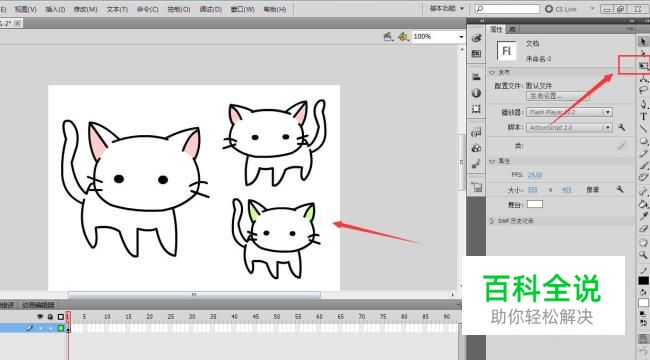Select the Lasso tool
Image resolution: width=650 pixels, height=360 pixels.
point(643,90)
